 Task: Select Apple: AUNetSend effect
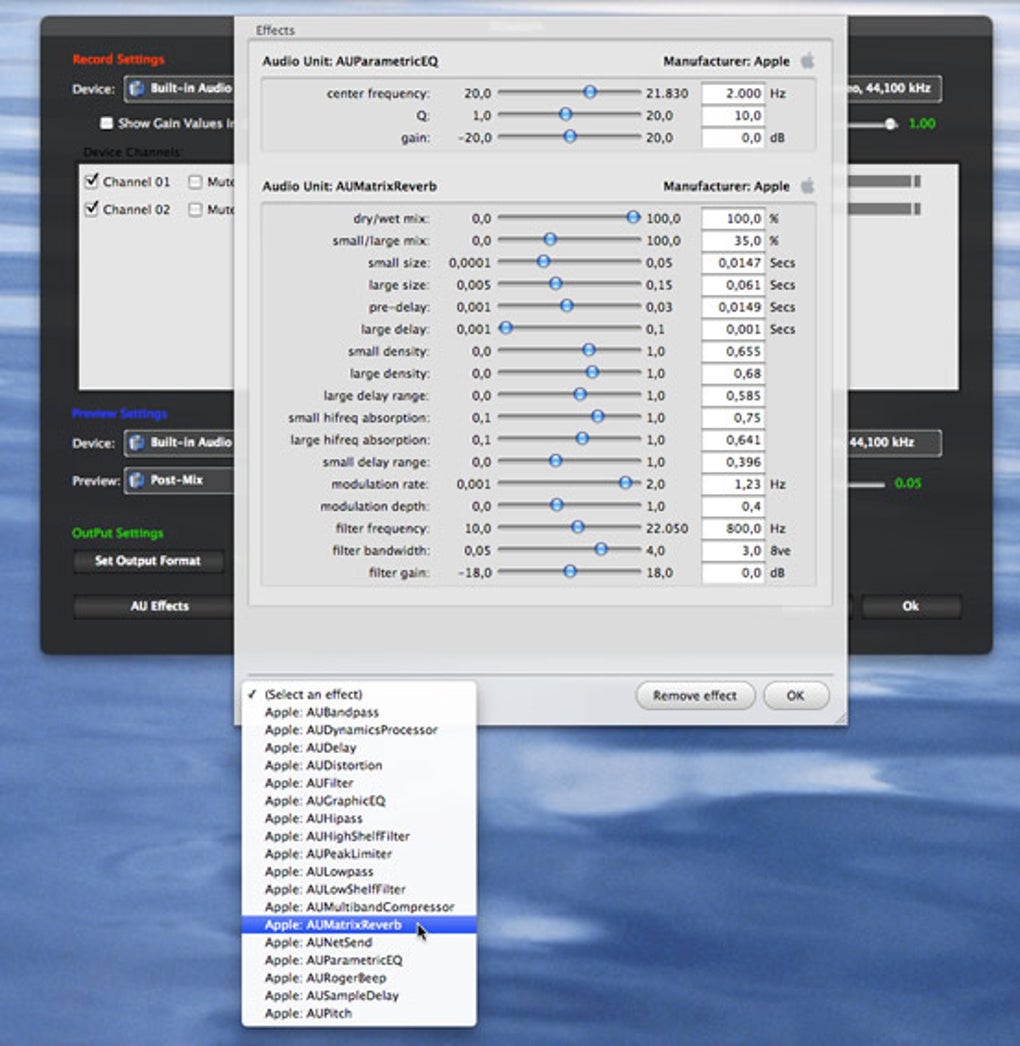(x=359, y=942)
